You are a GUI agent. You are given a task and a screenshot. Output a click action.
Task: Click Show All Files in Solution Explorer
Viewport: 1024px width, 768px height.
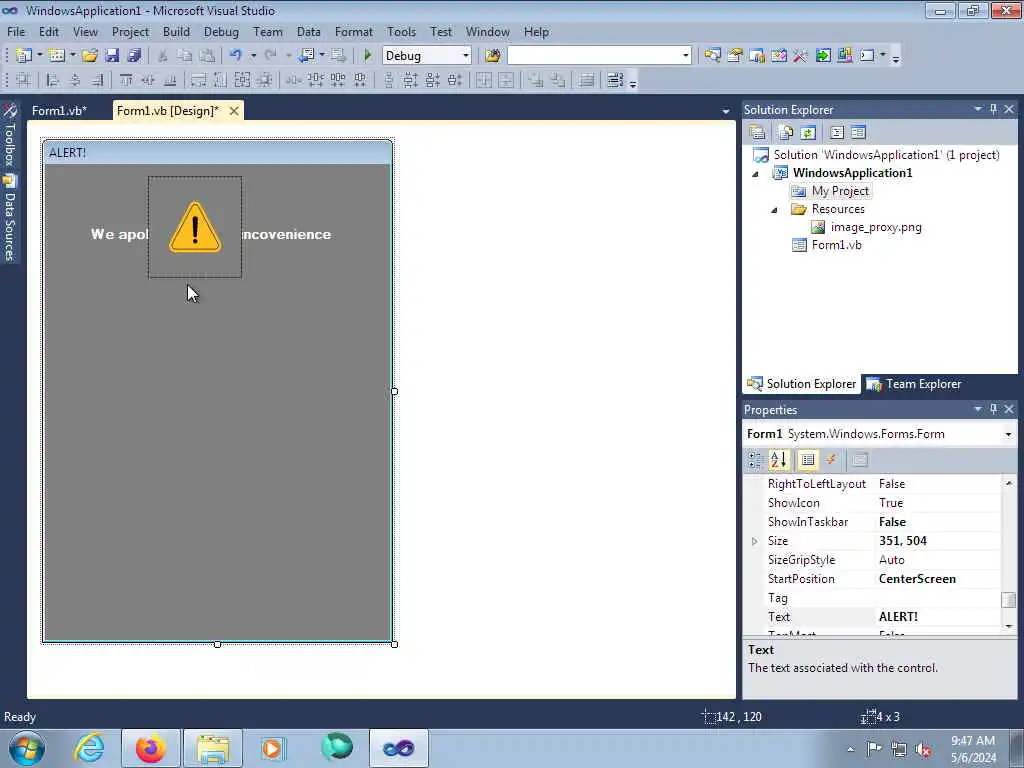[786, 133]
